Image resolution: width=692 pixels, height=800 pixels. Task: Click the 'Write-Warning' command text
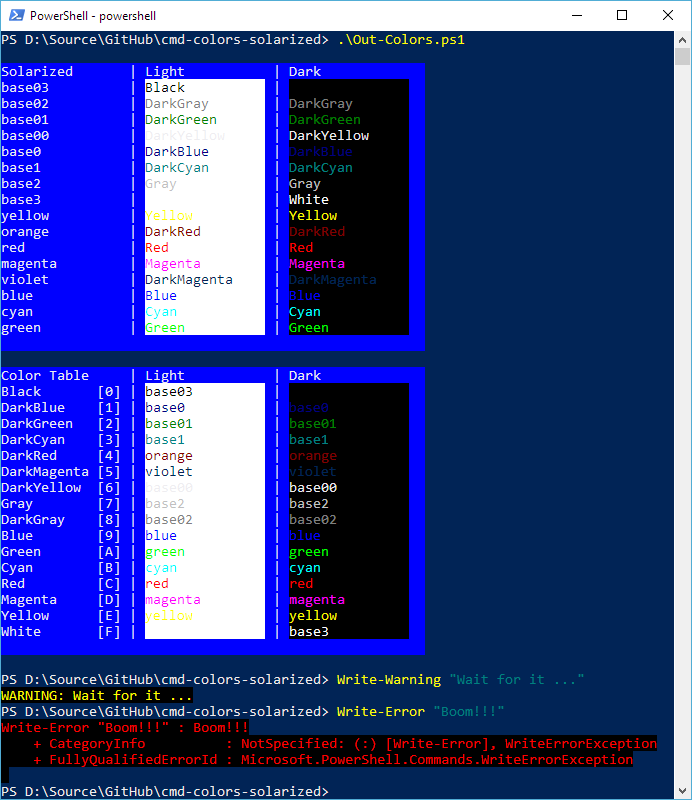point(389,680)
